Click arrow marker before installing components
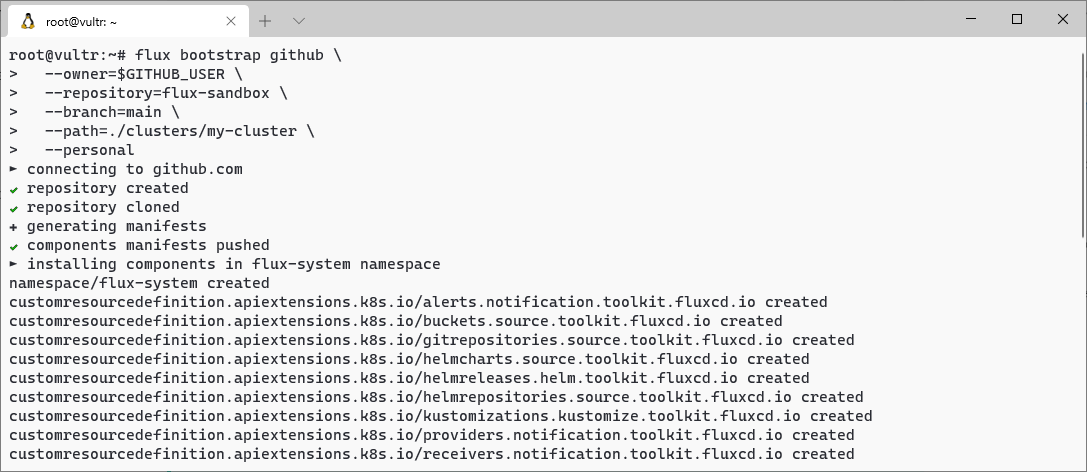This screenshot has height=472, width=1087. 14,264
